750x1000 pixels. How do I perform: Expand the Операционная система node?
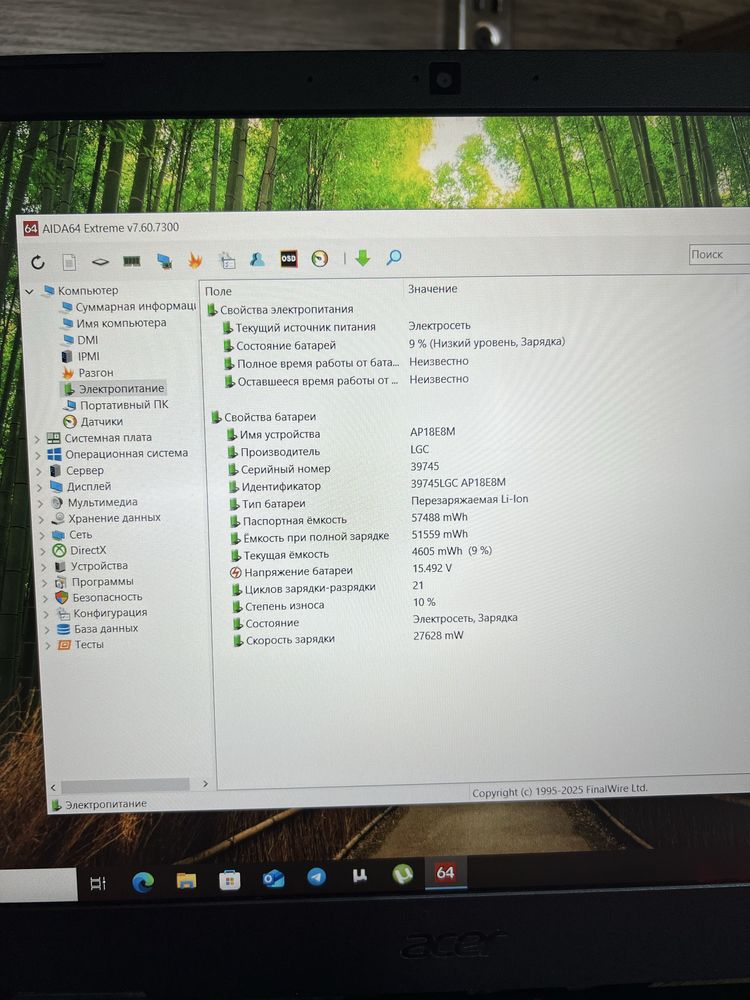tap(38, 455)
